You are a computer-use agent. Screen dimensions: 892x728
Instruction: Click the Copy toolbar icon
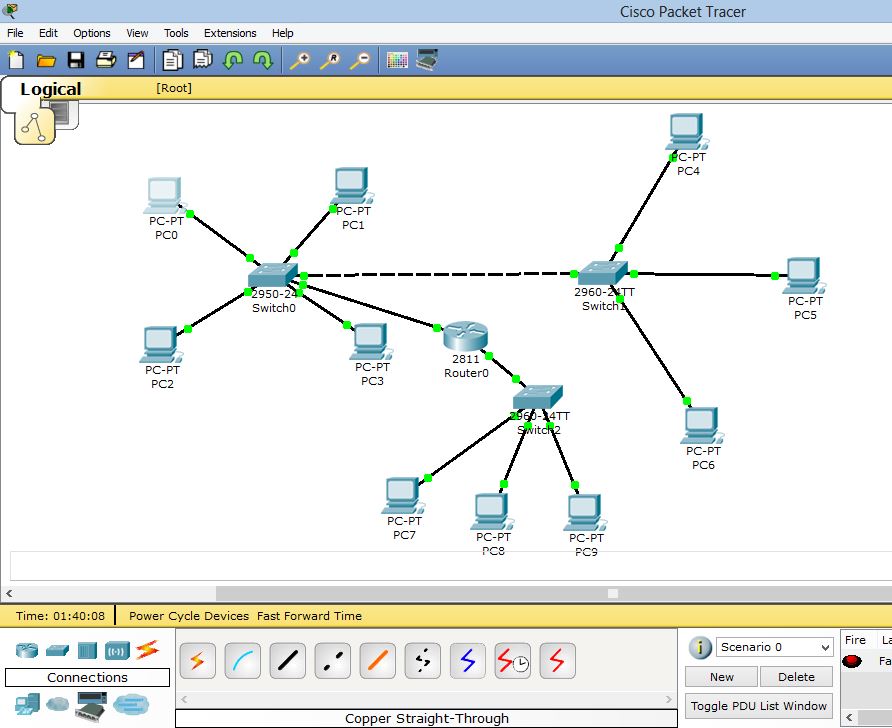pyautogui.click(x=172, y=60)
